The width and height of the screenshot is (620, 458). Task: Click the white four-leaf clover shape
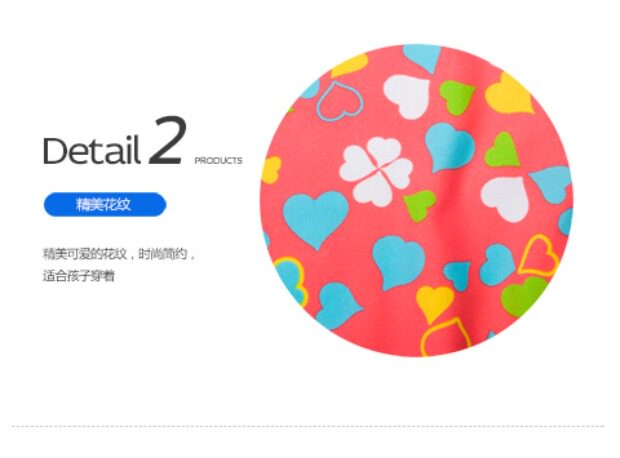[x=376, y=171]
